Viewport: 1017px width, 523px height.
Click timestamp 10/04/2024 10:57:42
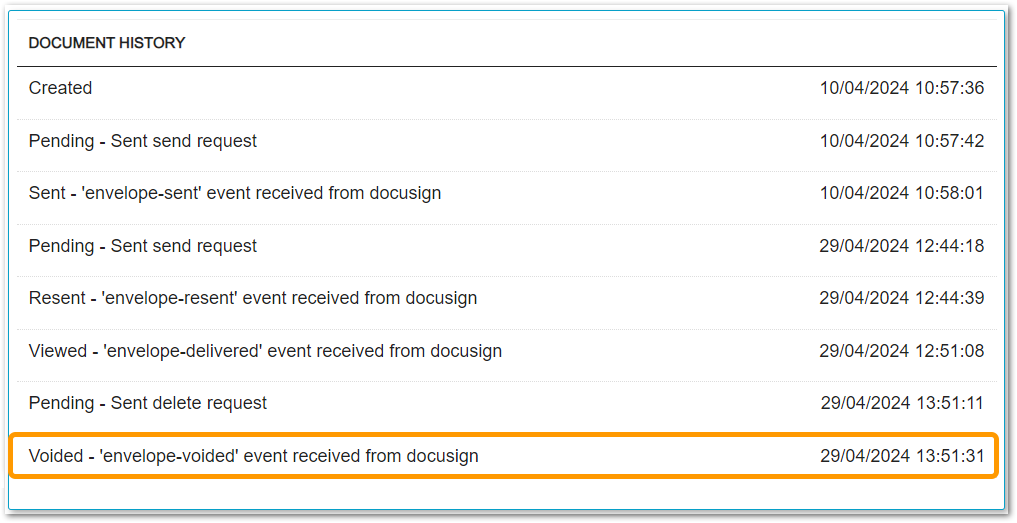pos(902,141)
